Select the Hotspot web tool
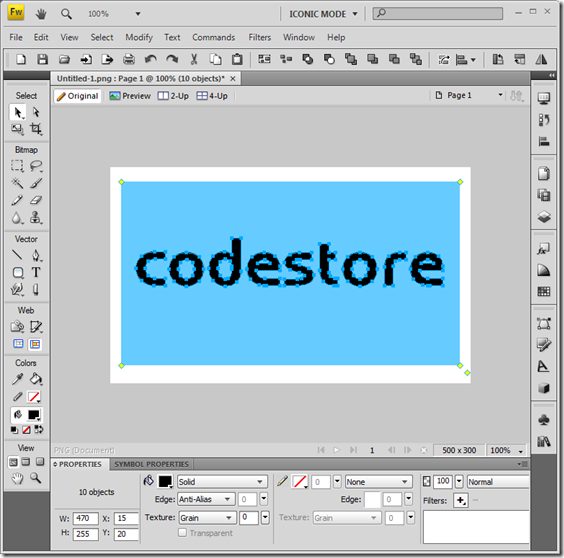The width and height of the screenshot is (564, 558). (17, 327)
